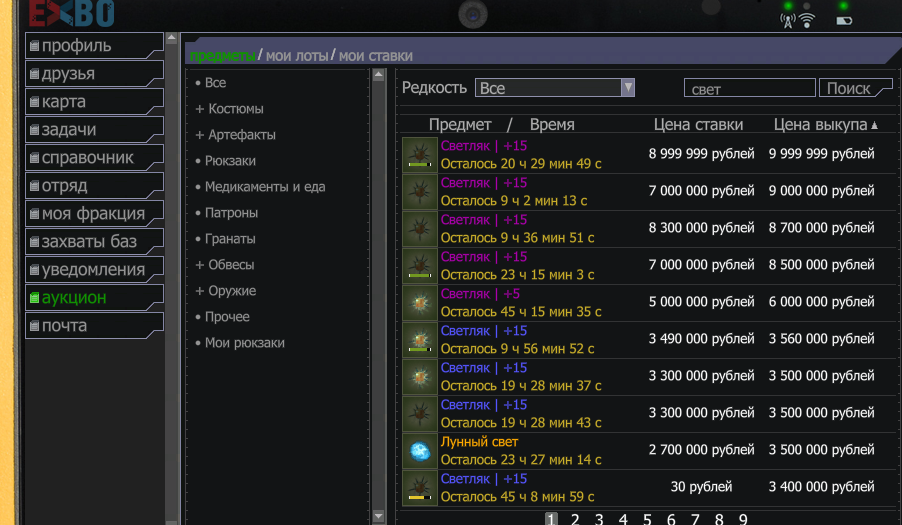Open the карта section
This screenshot has height=525, width=902.
click(94, 102)
